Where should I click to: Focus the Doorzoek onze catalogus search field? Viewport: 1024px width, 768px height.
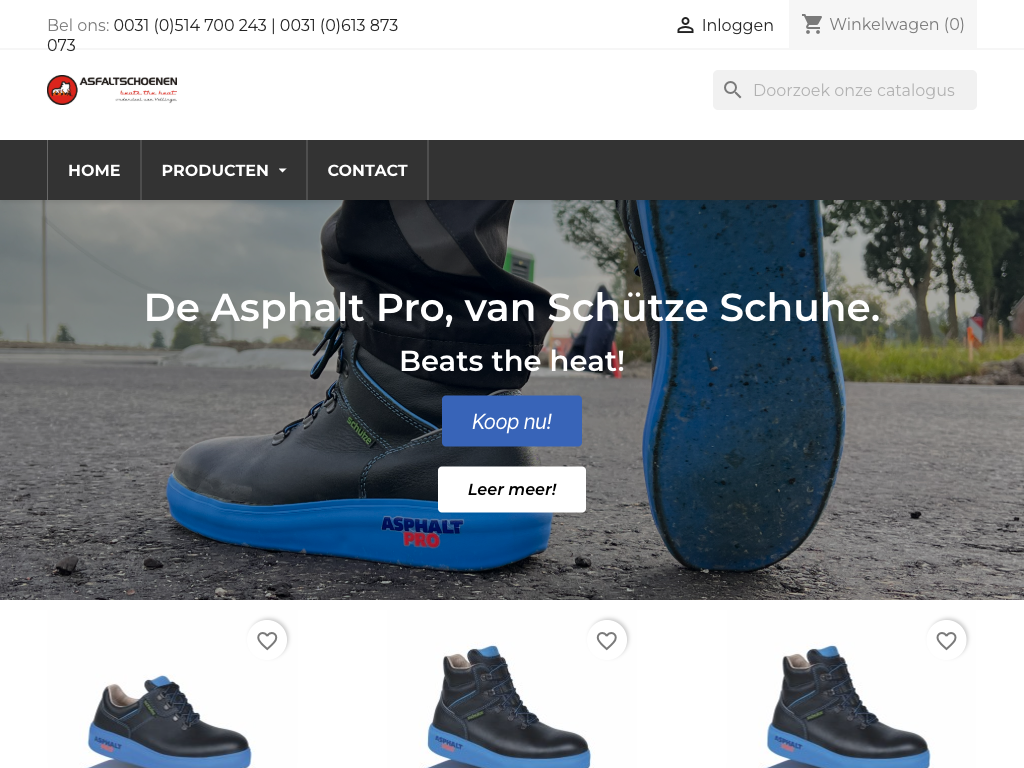[845, 90]
